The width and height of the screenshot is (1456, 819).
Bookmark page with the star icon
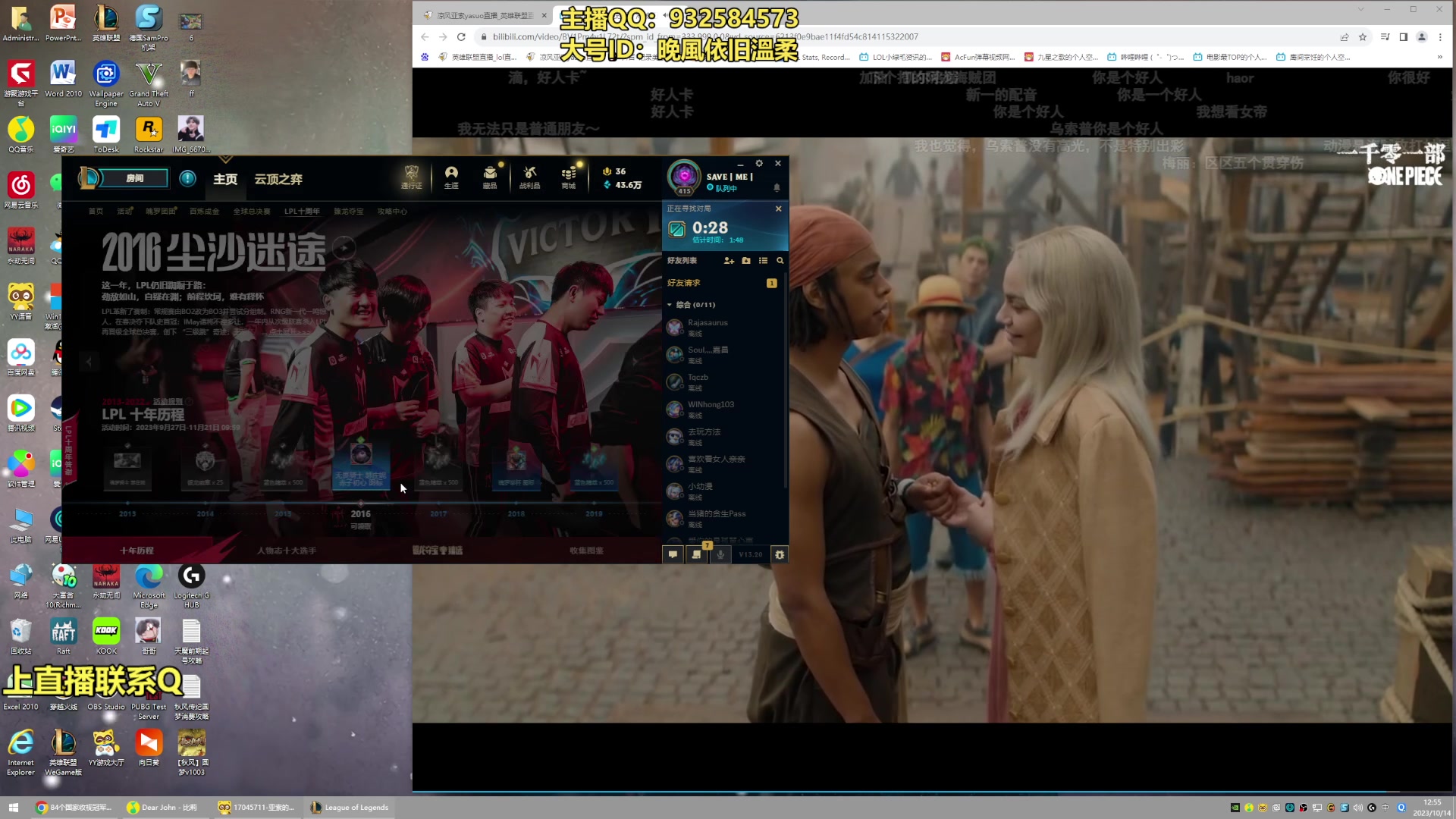point(1363,36)
